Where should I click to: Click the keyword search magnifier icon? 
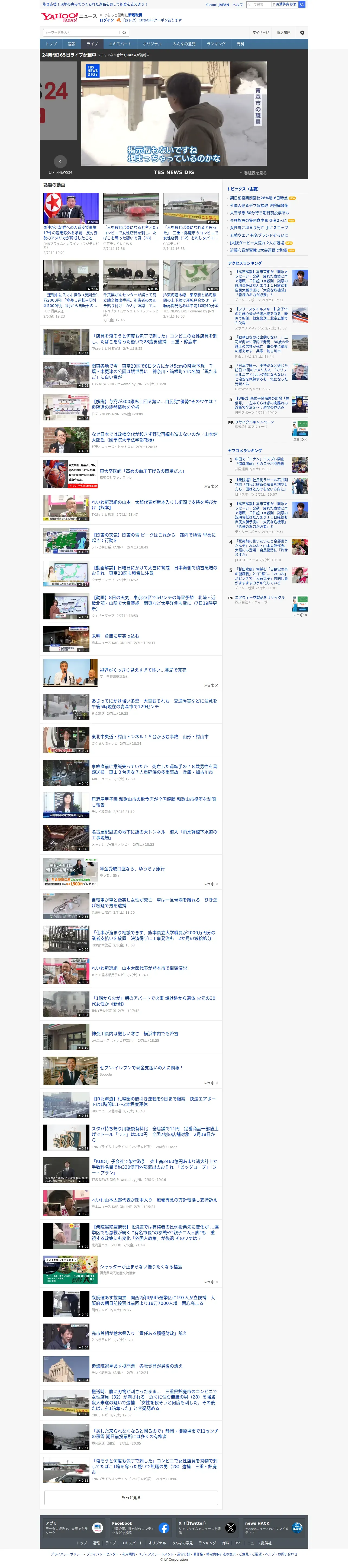124,32
